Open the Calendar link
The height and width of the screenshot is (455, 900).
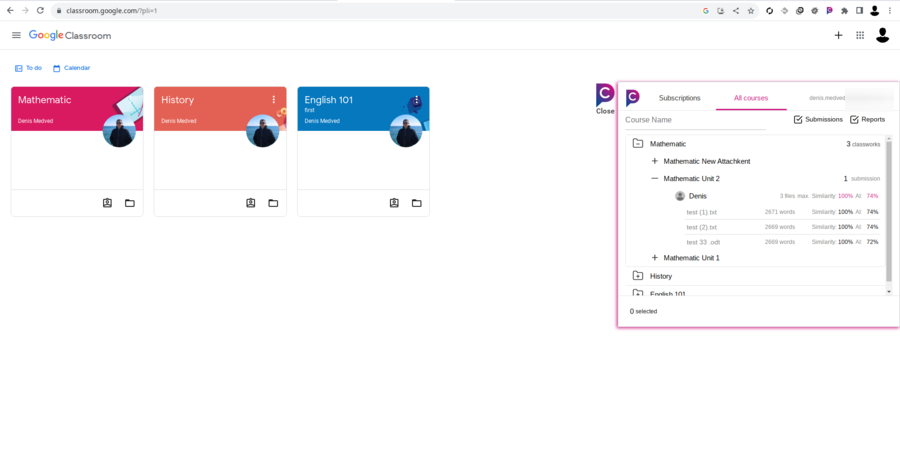click(x=71, y=68)
